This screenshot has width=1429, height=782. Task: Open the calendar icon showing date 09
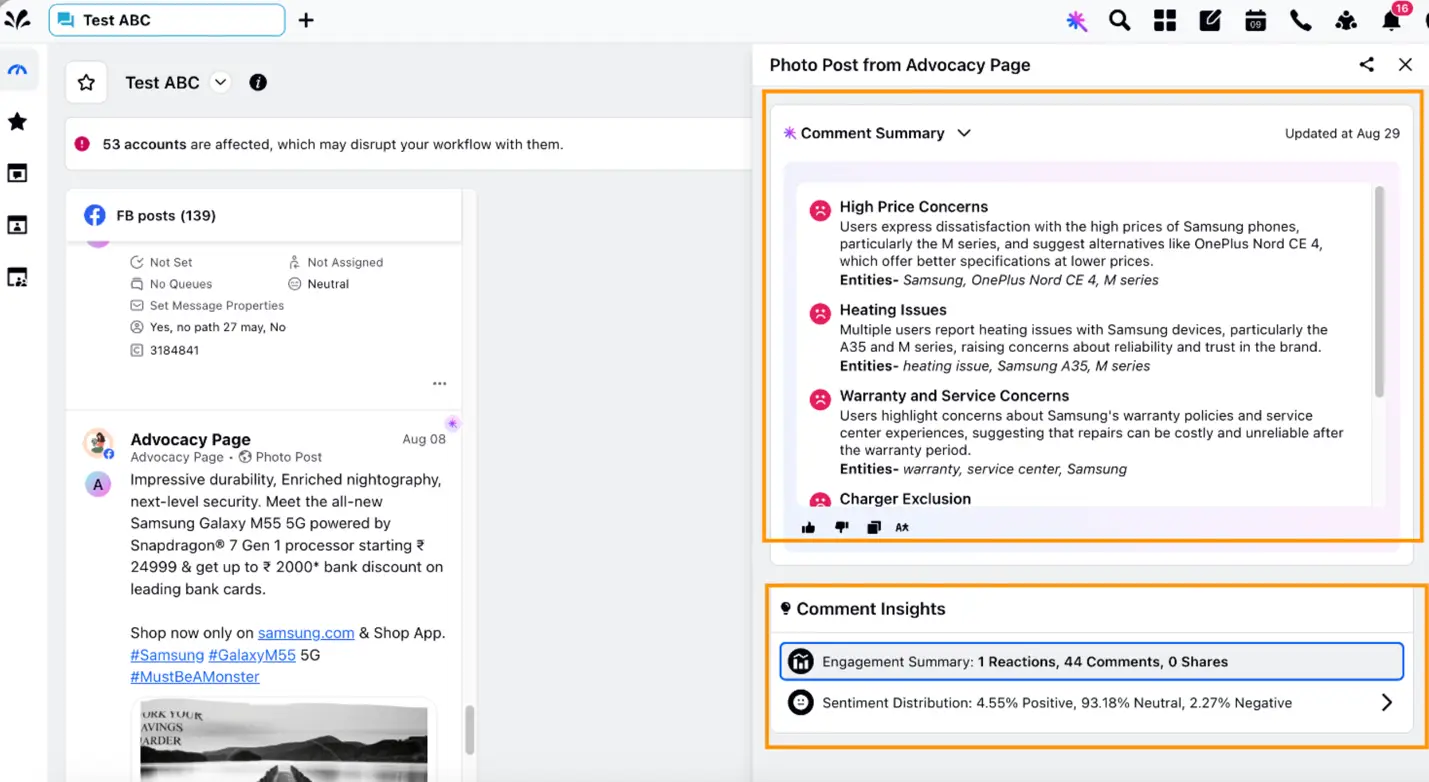[x=1254, y=19]
